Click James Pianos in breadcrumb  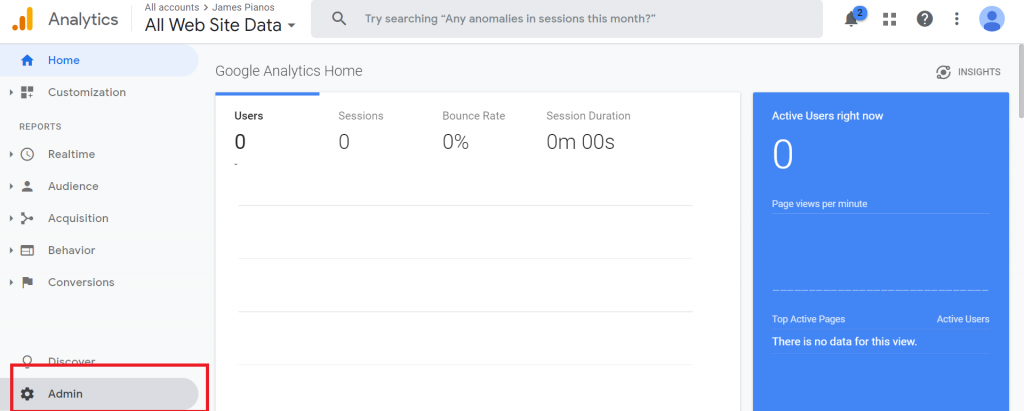[244, 7]
